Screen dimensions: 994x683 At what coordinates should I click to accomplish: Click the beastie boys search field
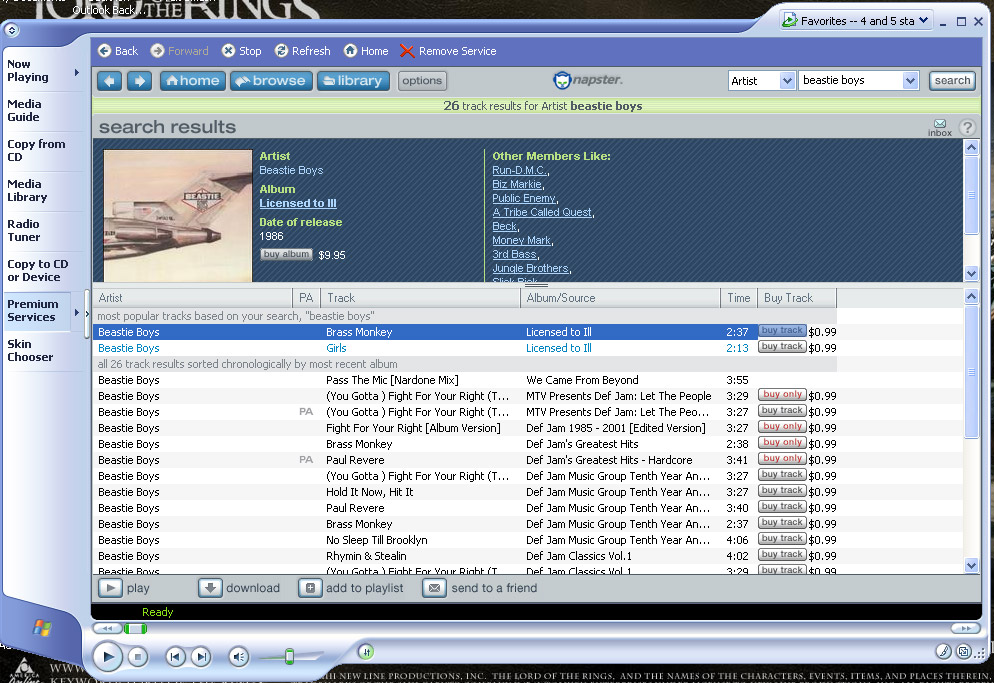851,81
